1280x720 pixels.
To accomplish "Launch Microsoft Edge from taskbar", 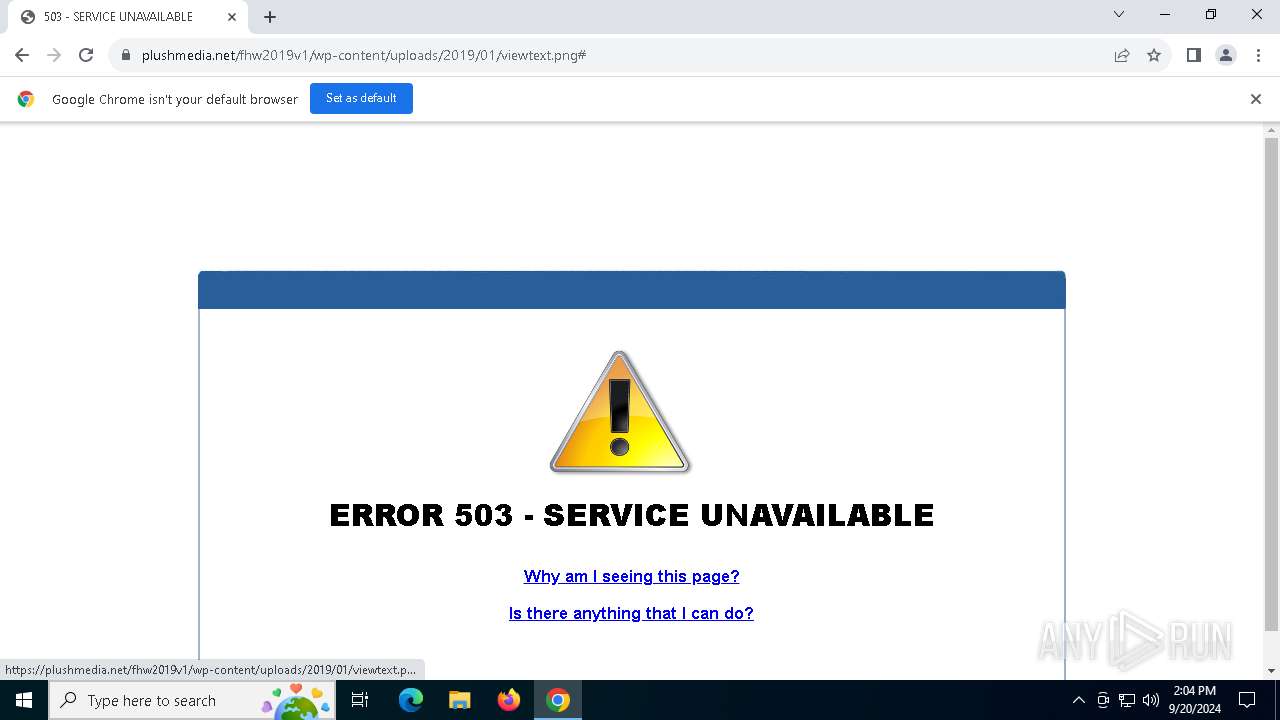I will [411, 700].
